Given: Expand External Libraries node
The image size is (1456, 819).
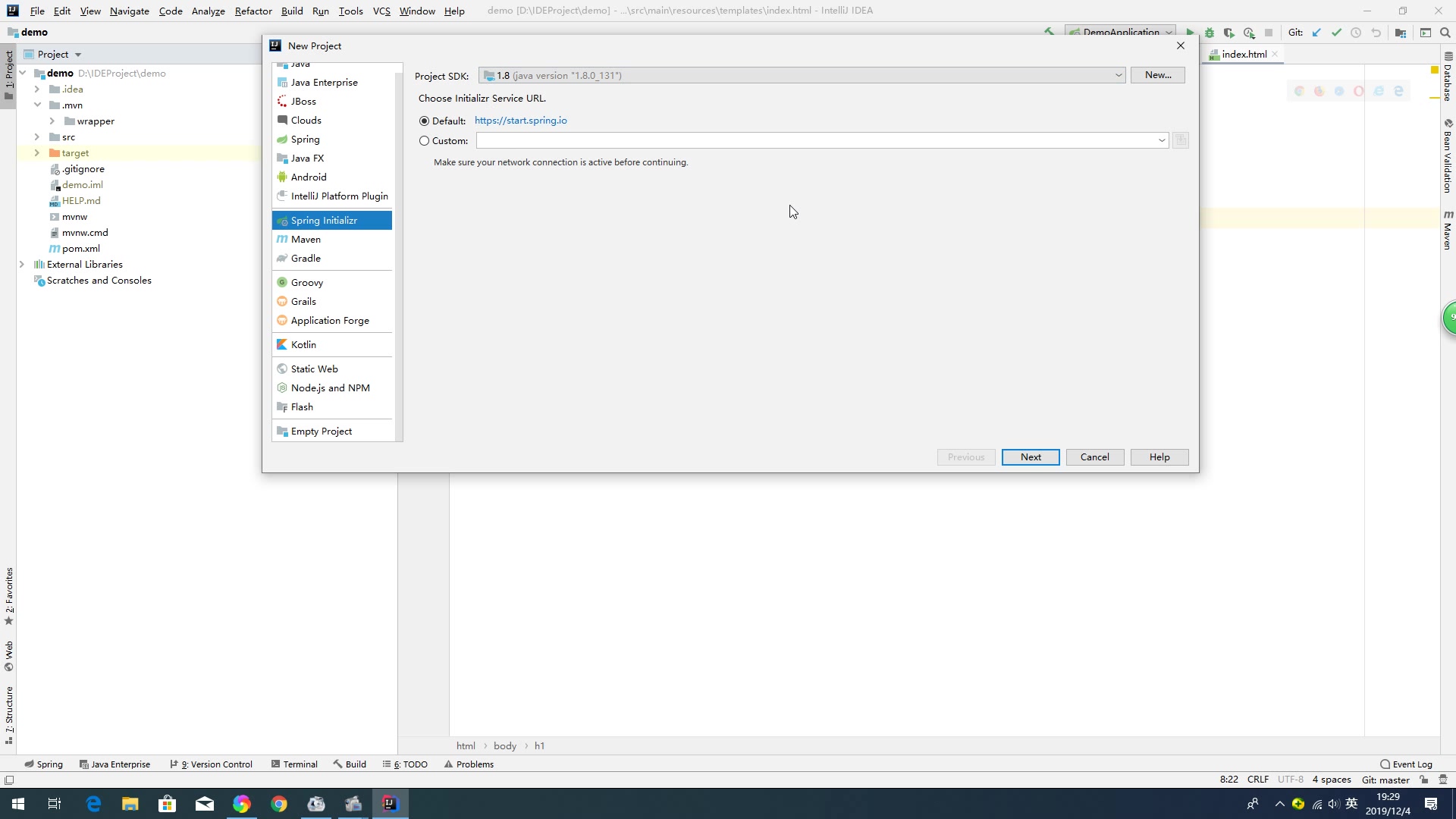Looking at the screenshot, I should click(x=22, y=265).
